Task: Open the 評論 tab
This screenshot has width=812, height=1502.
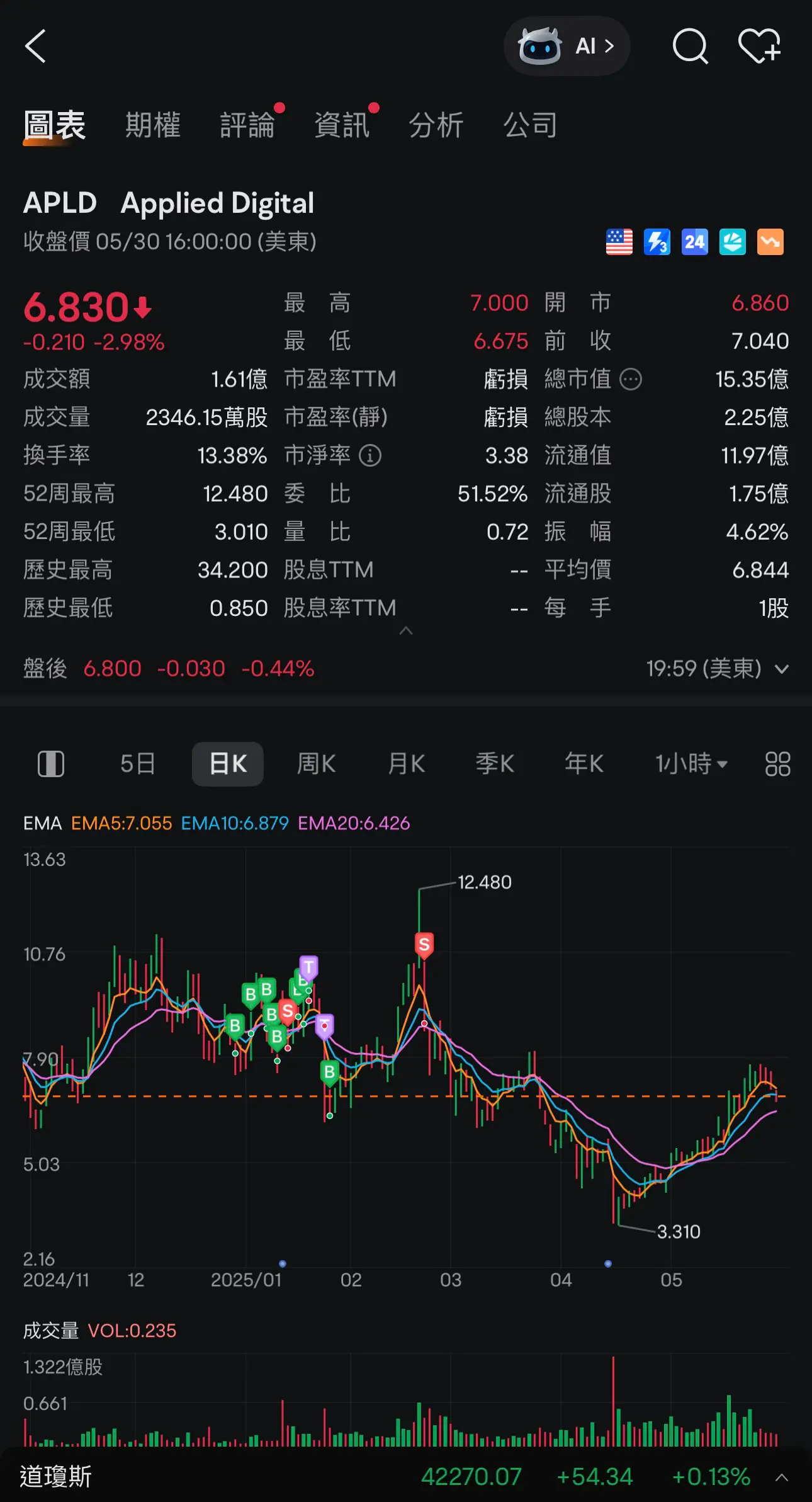Action: pyautogui.click(x=248, y=125)
